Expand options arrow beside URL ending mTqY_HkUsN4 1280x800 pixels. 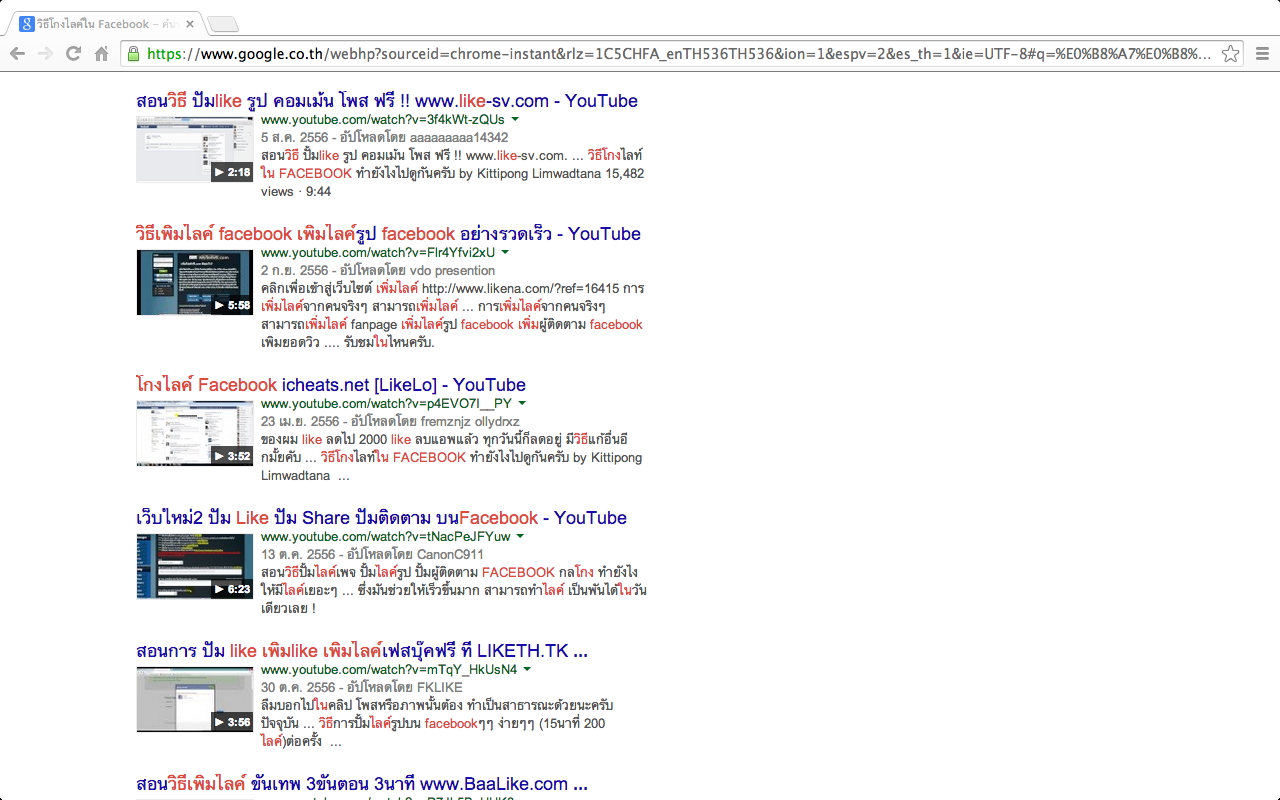[x=527, y=669]
